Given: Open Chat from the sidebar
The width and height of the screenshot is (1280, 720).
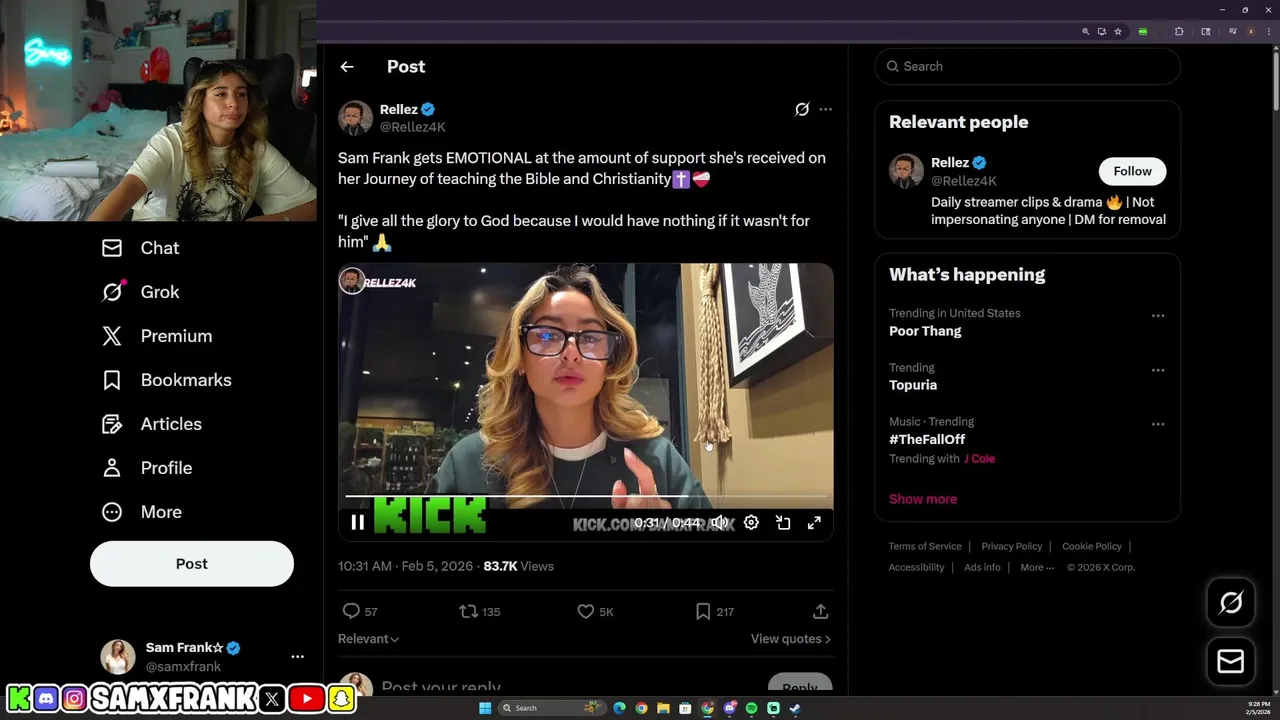Looking at the screenshot, I should pos(140,248).
